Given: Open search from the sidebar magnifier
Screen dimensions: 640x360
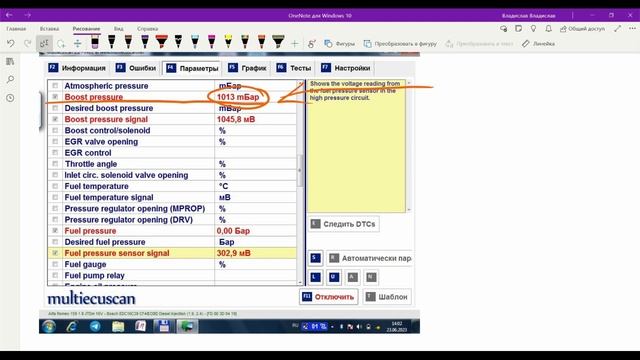Looking at the screenshot, I should coord(10,79).
